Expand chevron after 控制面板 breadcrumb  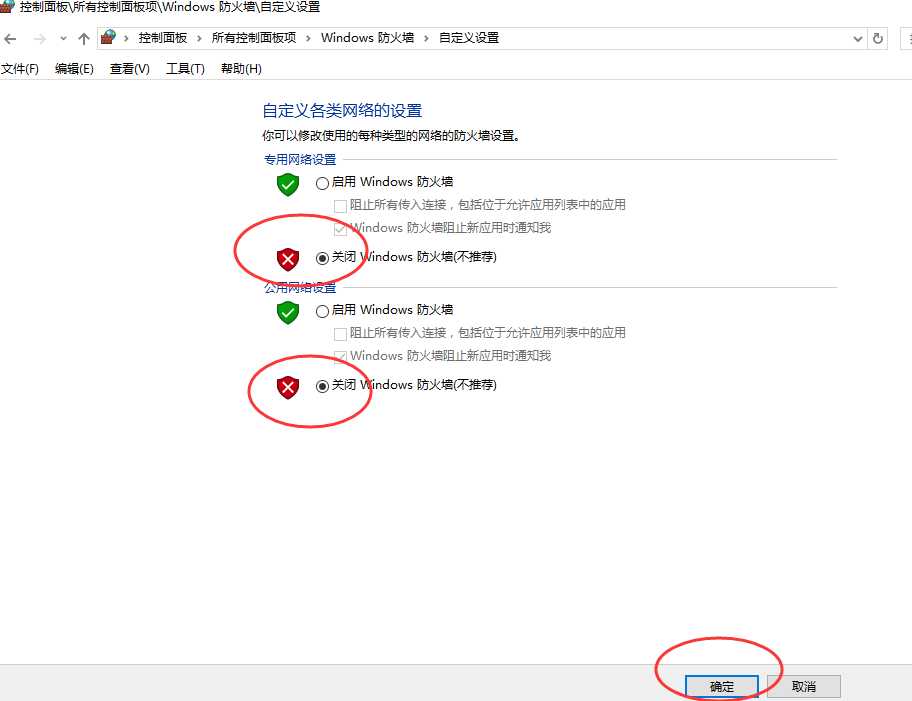pyautogui.click(x=200, y=38)
